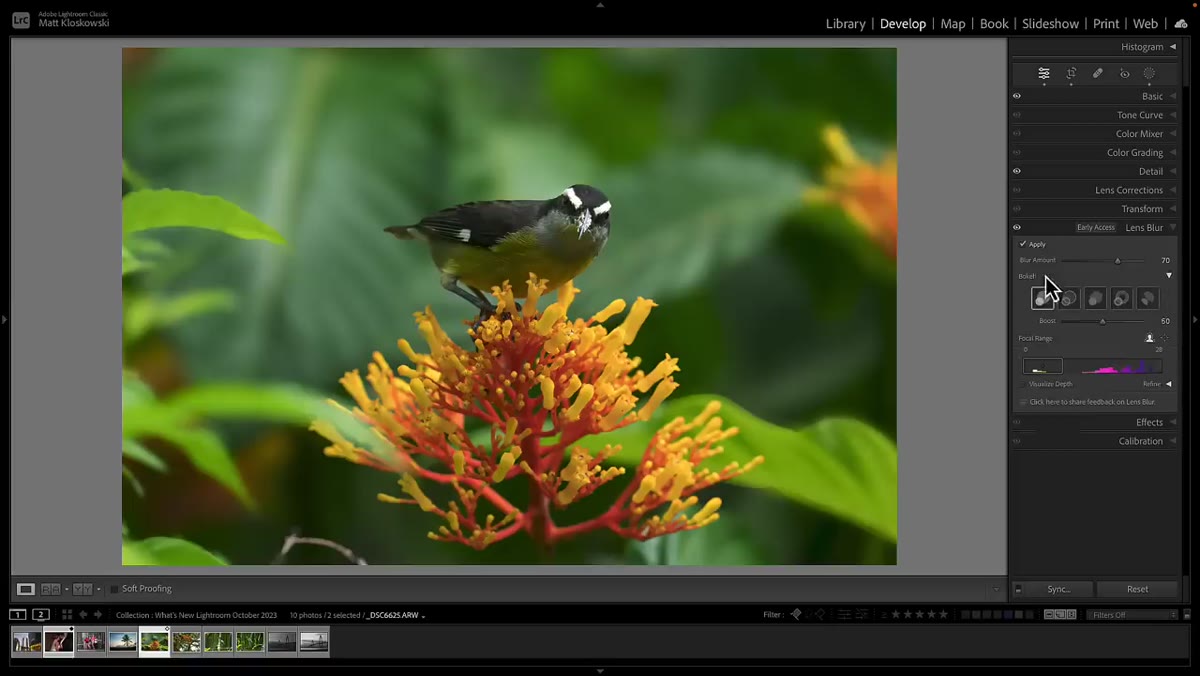
Task: Click main window display button 1
Action: click(18, 614)
